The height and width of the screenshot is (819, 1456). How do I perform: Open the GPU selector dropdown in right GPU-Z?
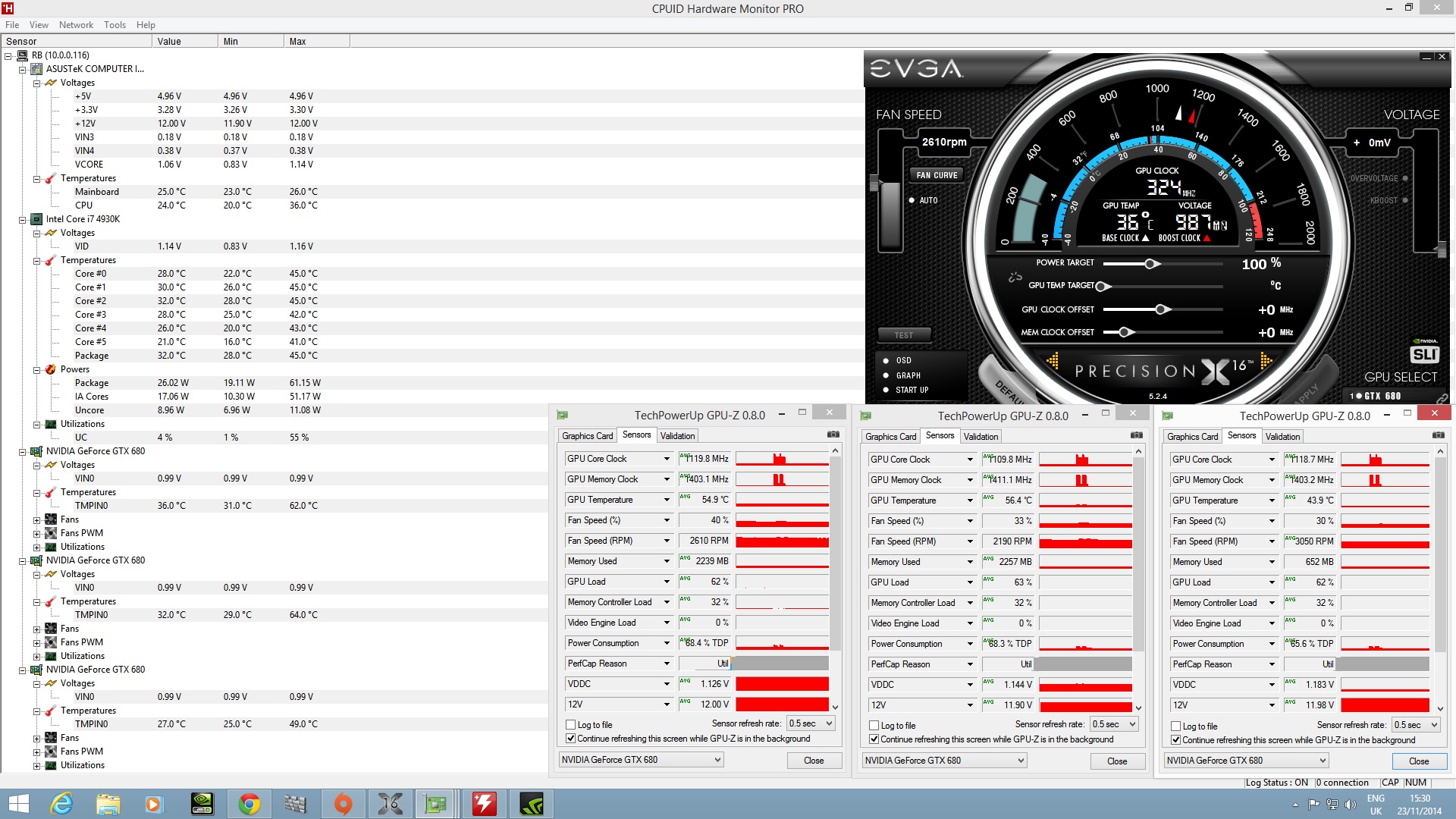1246,761
